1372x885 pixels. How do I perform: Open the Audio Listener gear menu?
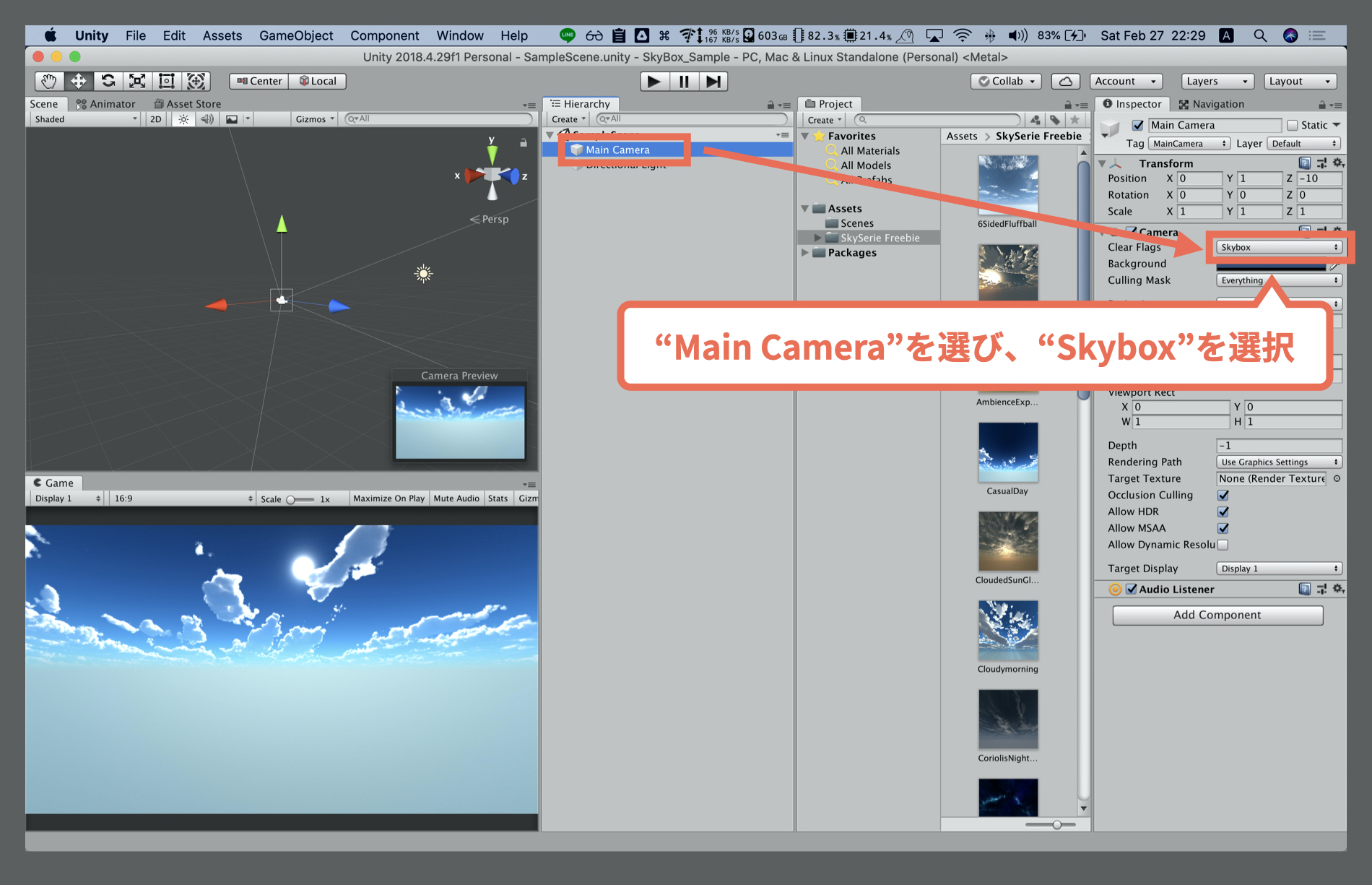(1338, 589)
